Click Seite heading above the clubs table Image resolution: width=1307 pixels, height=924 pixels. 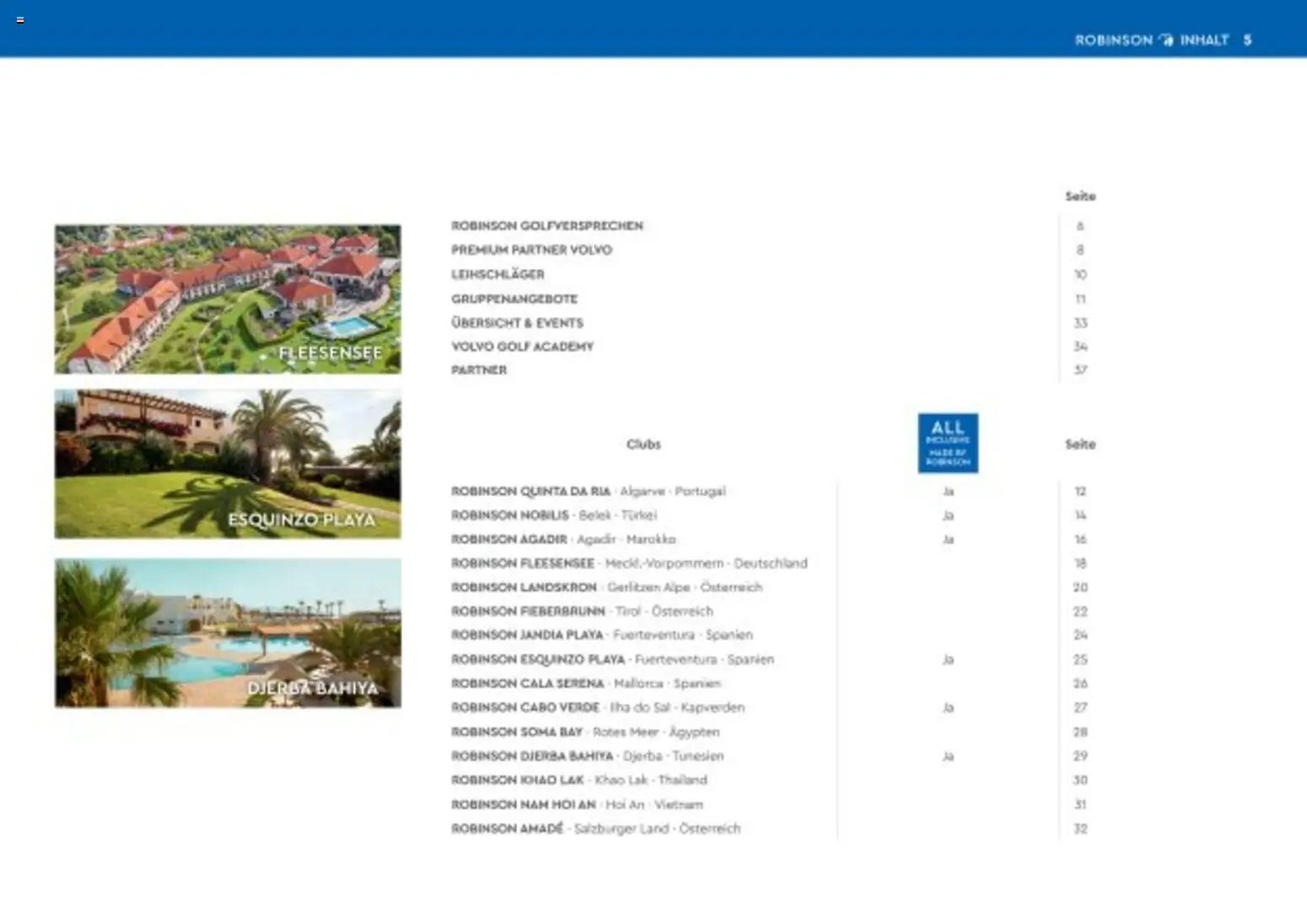click(x=1080, y=444)
